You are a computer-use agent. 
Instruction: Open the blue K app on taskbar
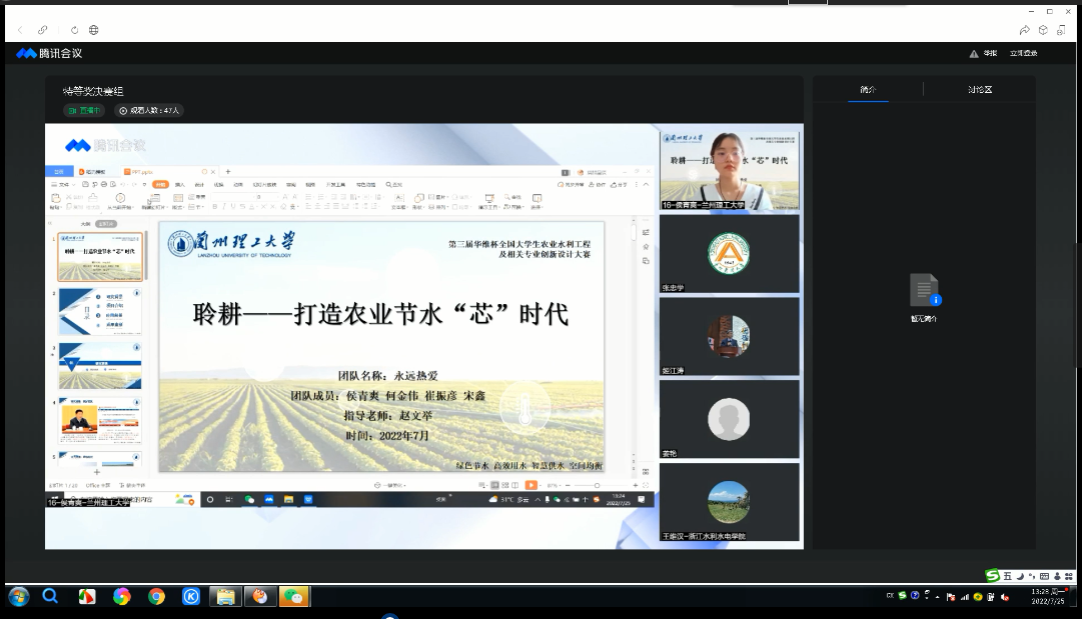(x=191, y=596)
